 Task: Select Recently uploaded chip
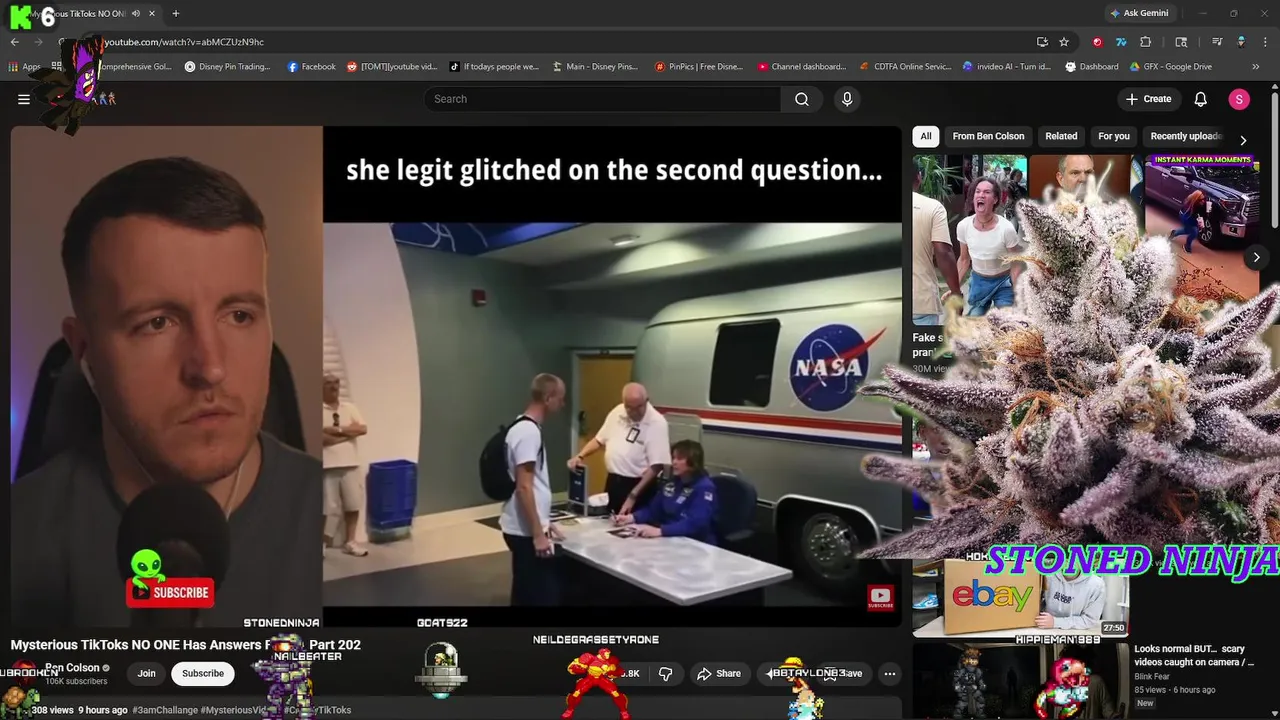click(x=1186, y=136)
